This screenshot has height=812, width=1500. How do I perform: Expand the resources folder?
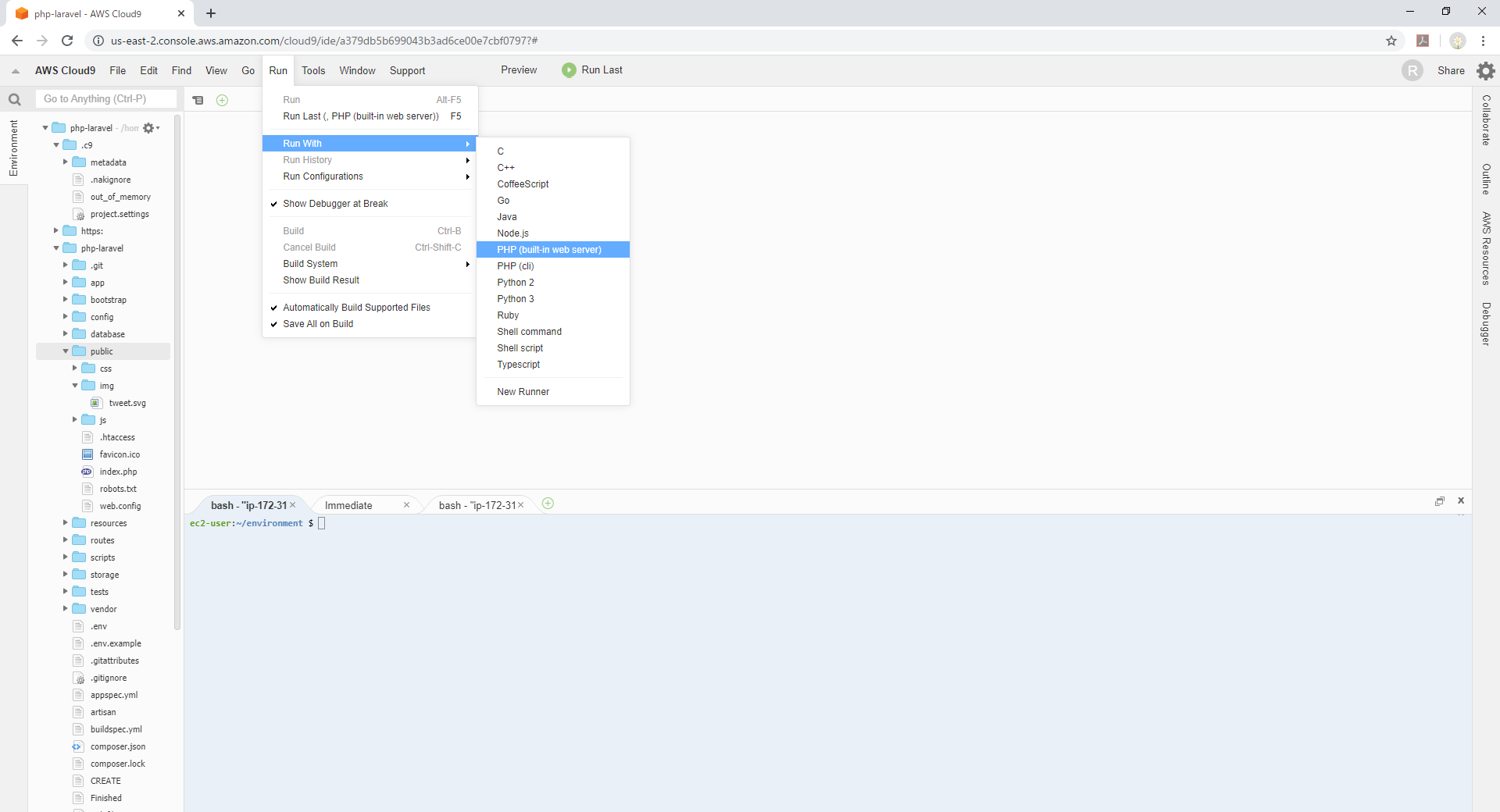66,523
